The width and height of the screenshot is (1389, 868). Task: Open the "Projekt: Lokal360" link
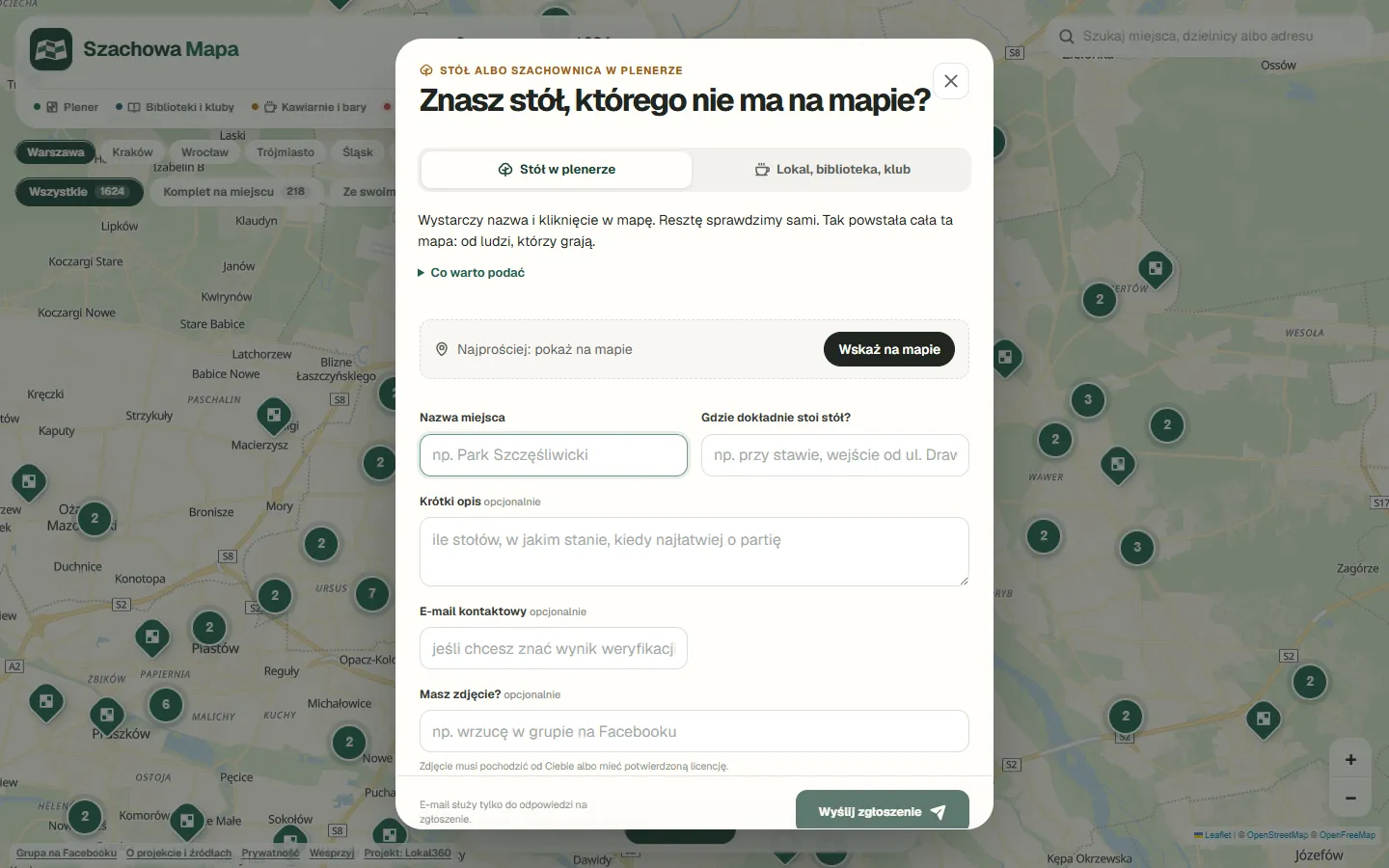[407, 853]
